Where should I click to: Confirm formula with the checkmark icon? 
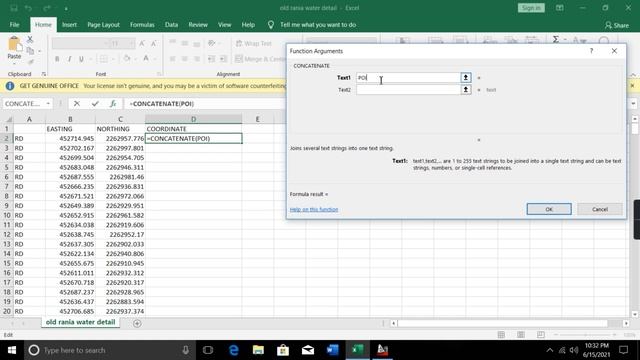[95, 104]
